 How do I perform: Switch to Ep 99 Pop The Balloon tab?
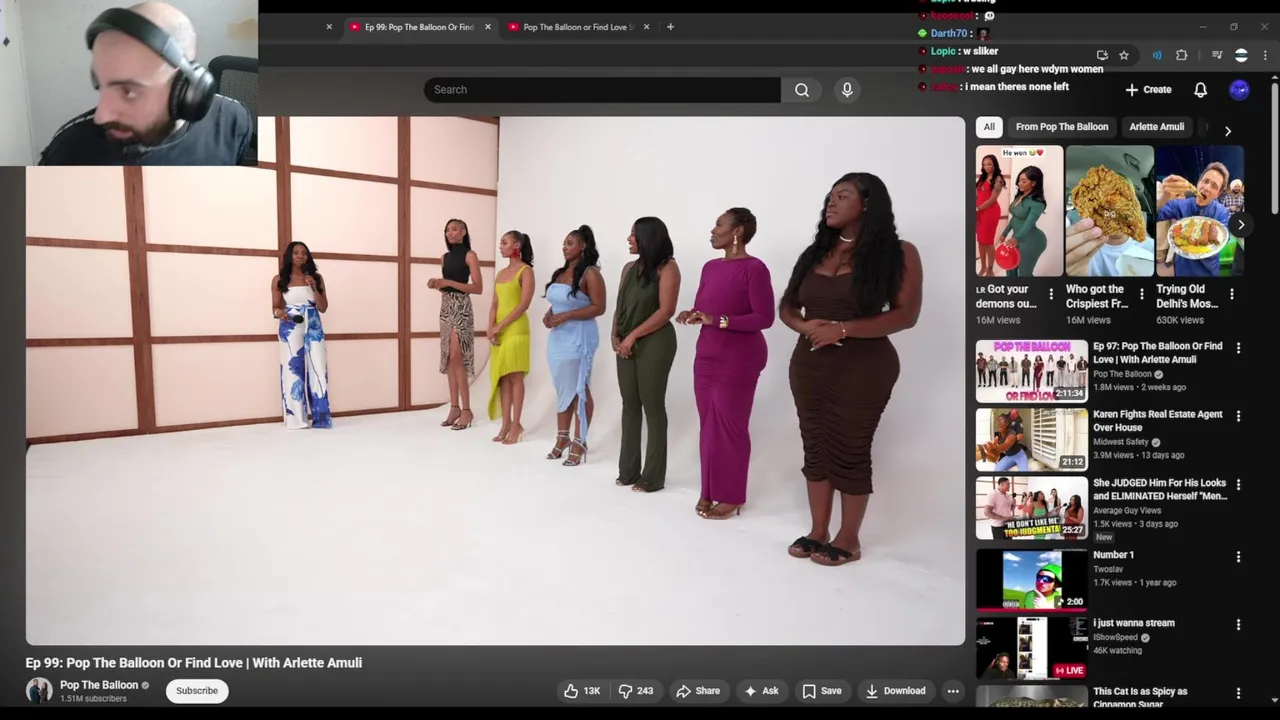pyautogui.click(x=419, y=27)
